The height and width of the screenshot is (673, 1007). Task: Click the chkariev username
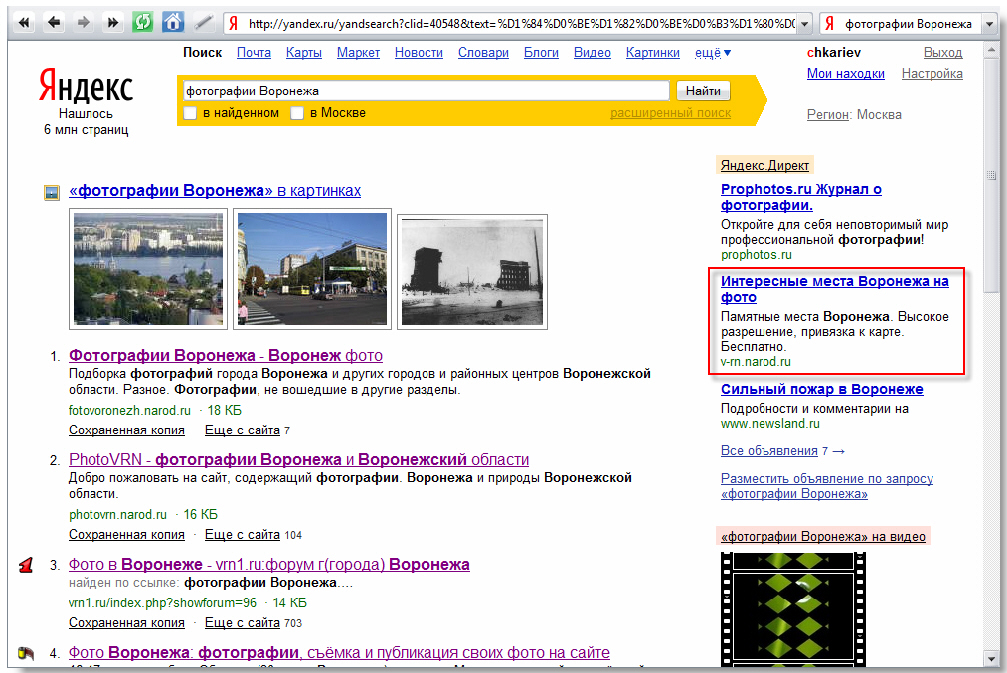pos(834,53)
